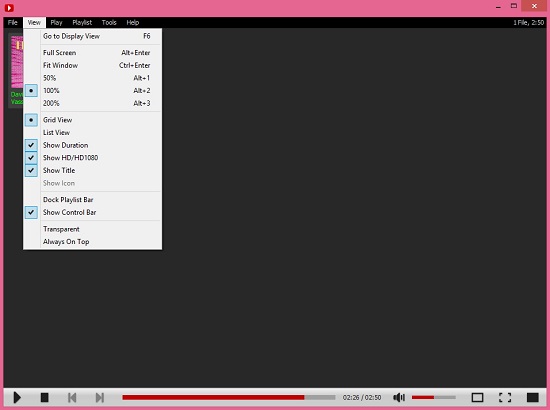Switch playlist to Grid View
550x410 pixels.
click(x=93, y=120)
